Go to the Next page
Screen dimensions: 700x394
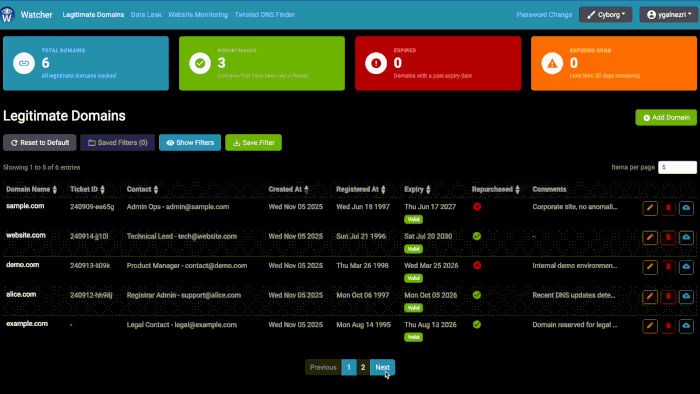click(x=382, y=367)
